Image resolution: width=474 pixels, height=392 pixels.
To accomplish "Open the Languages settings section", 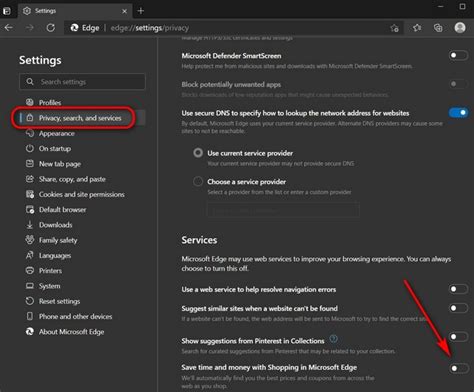I will 55,256.
